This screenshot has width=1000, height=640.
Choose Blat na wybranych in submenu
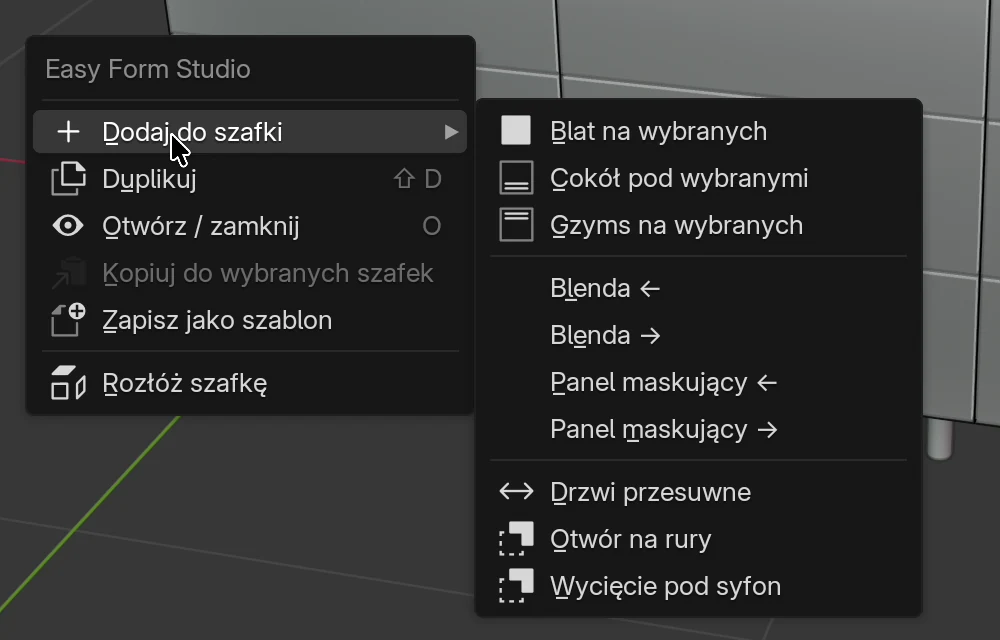point(699,131)
